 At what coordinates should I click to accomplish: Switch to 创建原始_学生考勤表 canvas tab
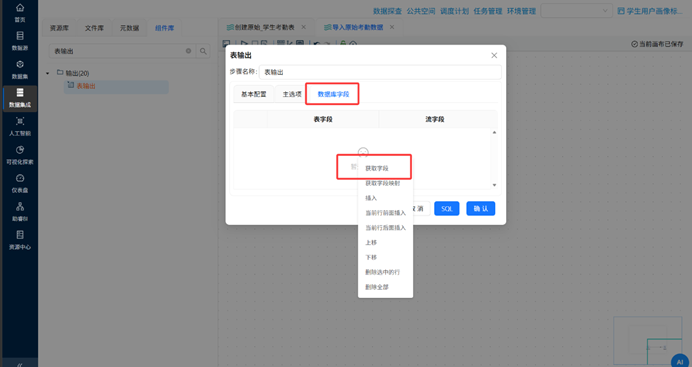pos(264,27)
